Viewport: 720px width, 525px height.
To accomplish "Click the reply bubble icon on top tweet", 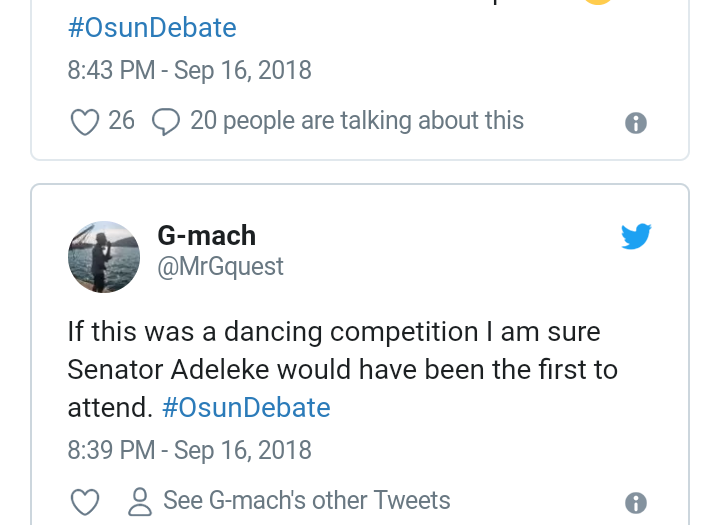I will pyautogui.click(x=165, y=122).
